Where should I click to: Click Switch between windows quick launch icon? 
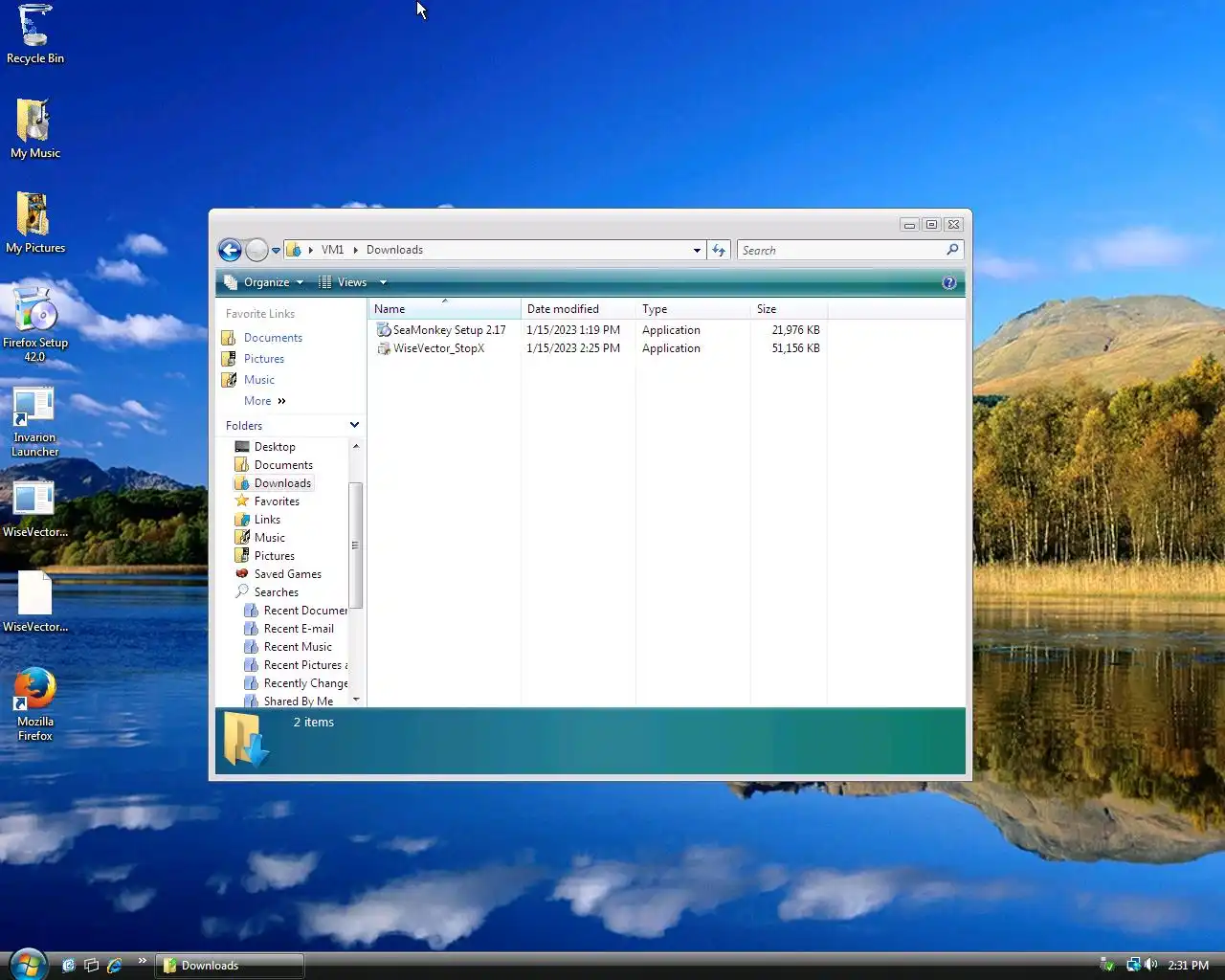91,966
